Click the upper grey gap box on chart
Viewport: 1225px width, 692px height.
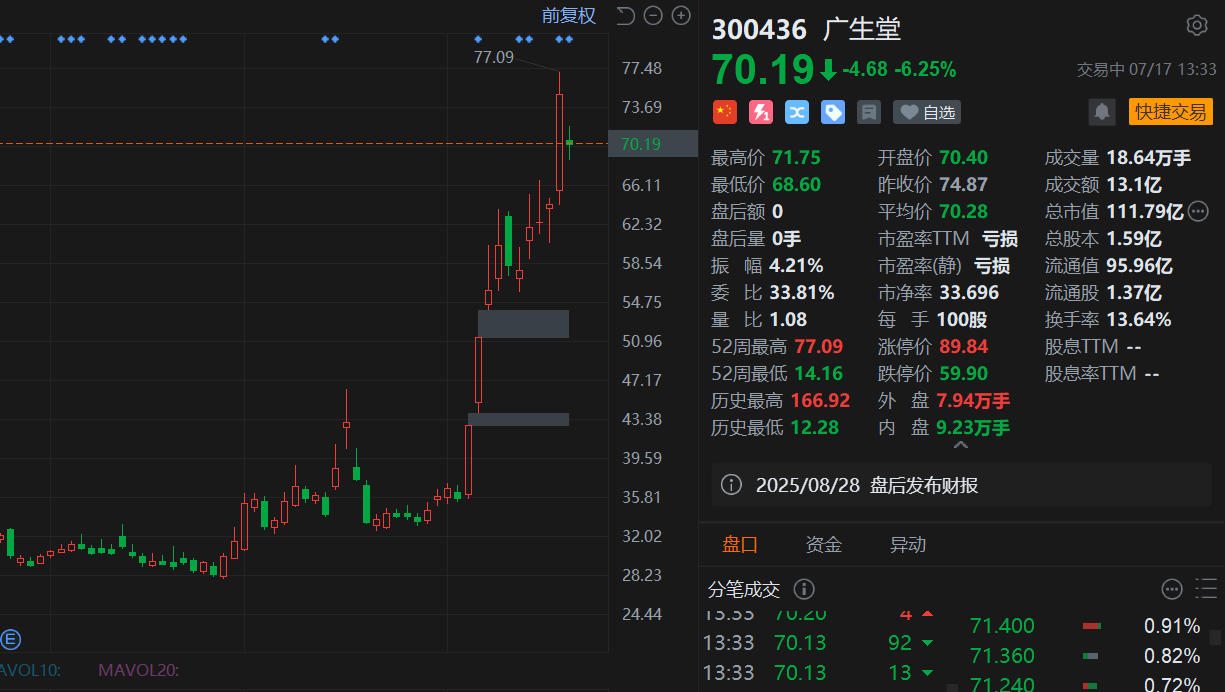tap(523, 323)
